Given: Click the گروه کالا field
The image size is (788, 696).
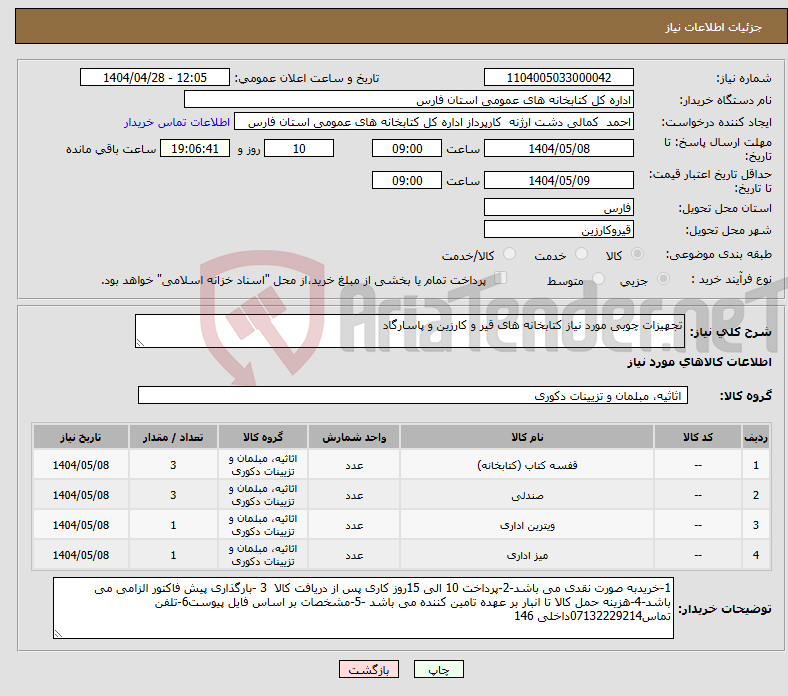Looking at the screenshot, I should click(411, 396).
